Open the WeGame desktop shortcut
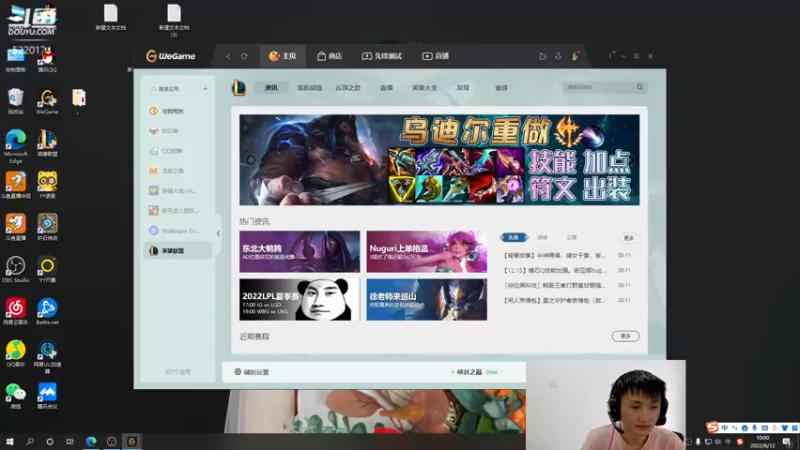This screenshot has height=450, width=800. [47, 102]
